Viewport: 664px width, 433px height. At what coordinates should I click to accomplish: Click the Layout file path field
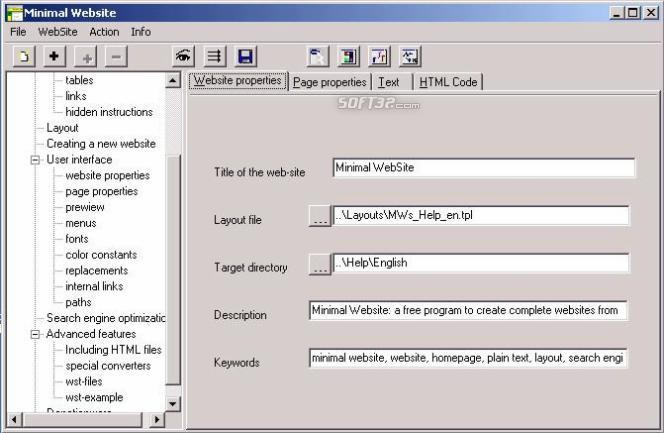(481, 215)
